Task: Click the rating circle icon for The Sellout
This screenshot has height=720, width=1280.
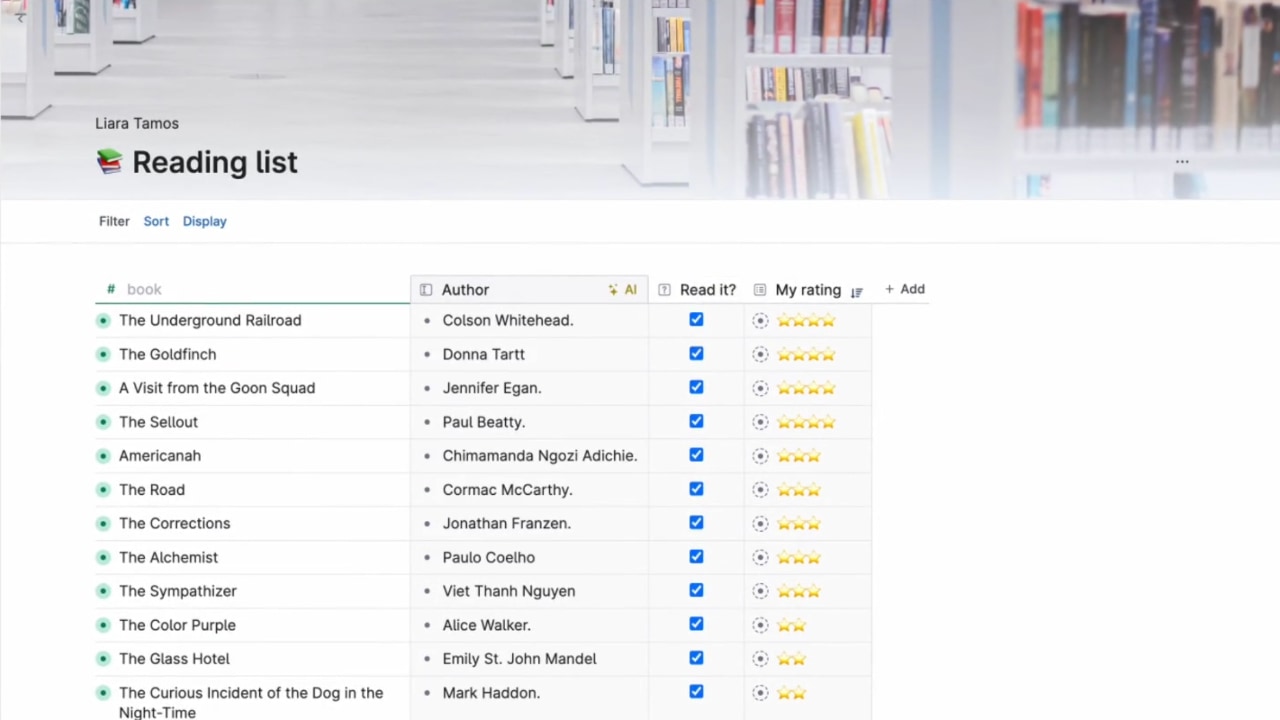Action: pyautogui.click(x=760, y=422)
